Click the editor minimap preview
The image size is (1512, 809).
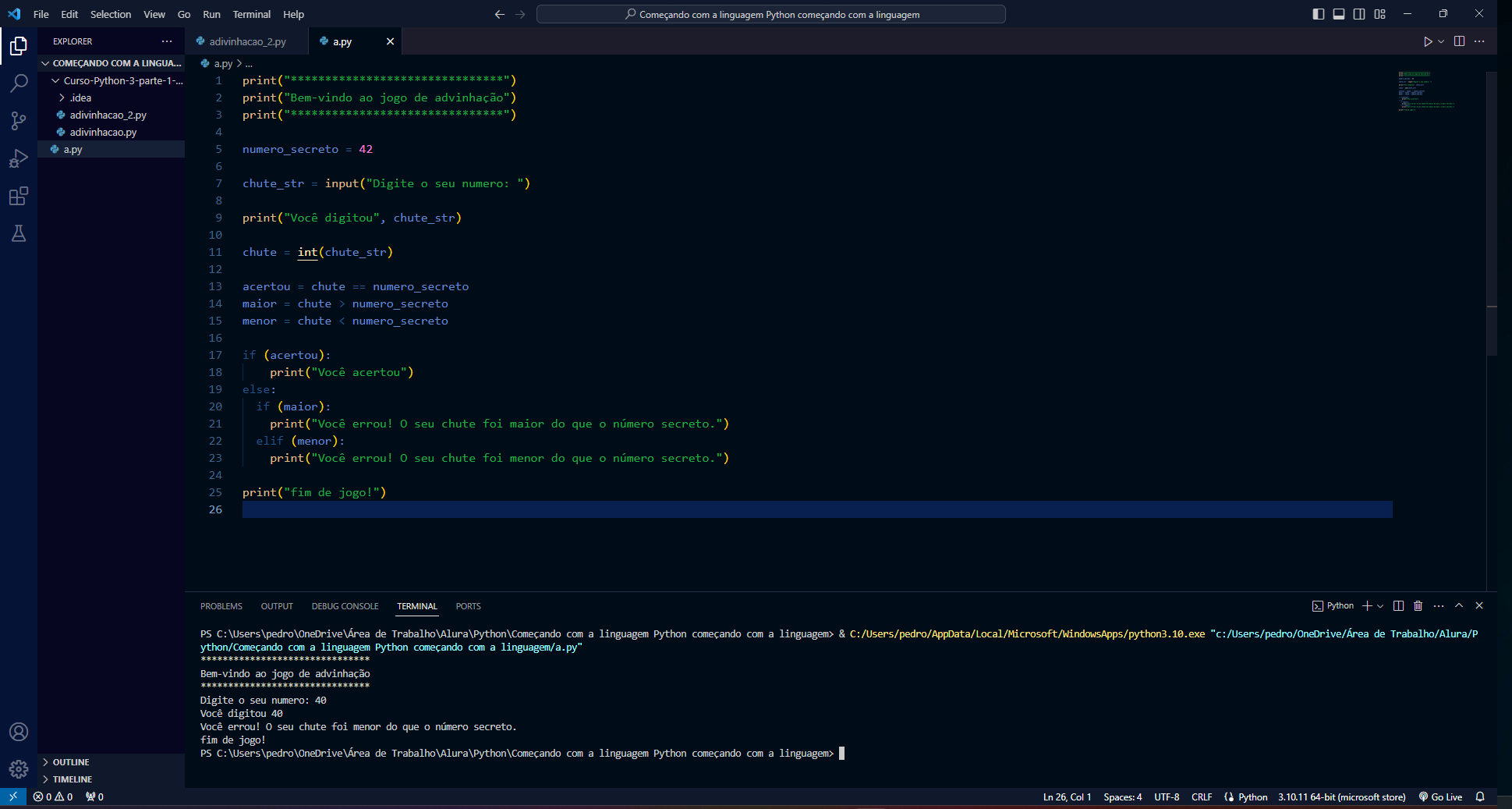point(1425,91)
